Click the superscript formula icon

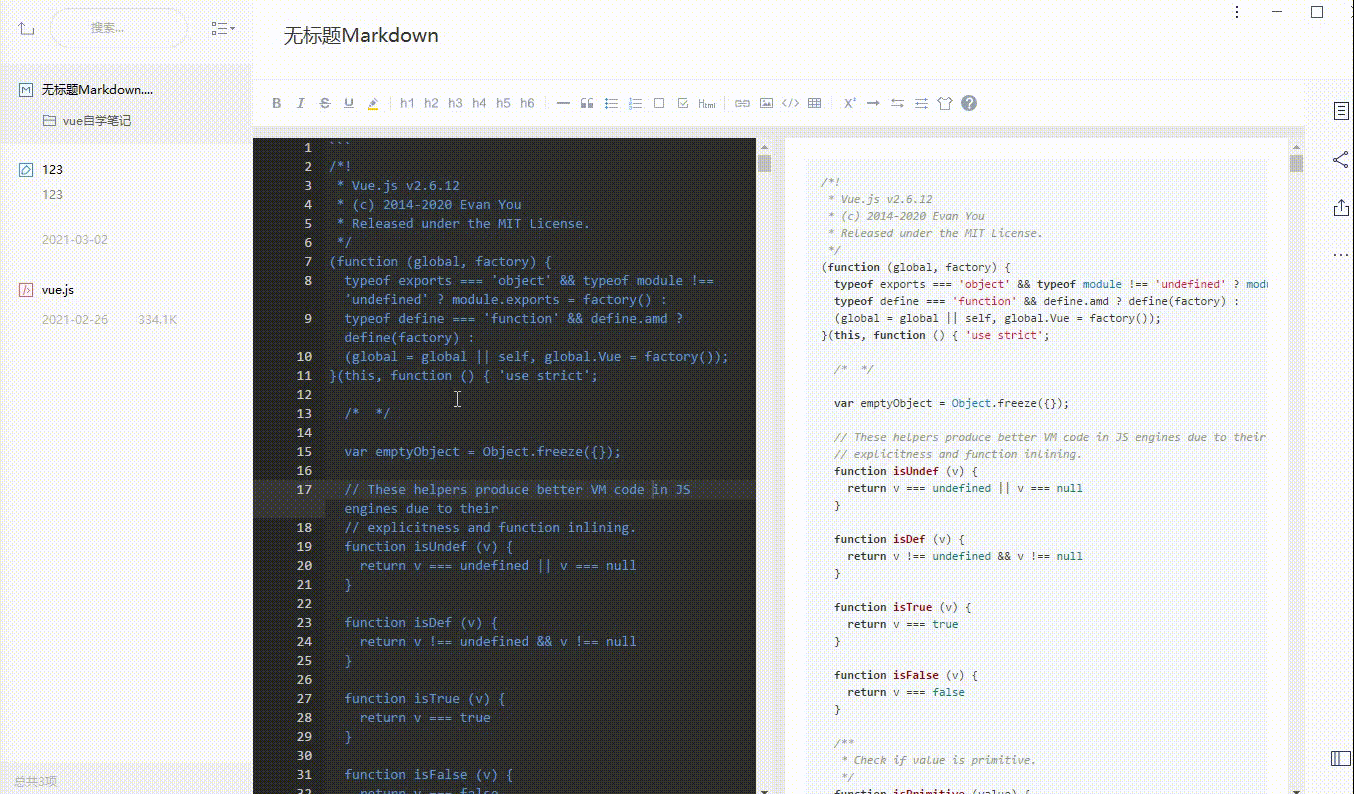[850, 103]
